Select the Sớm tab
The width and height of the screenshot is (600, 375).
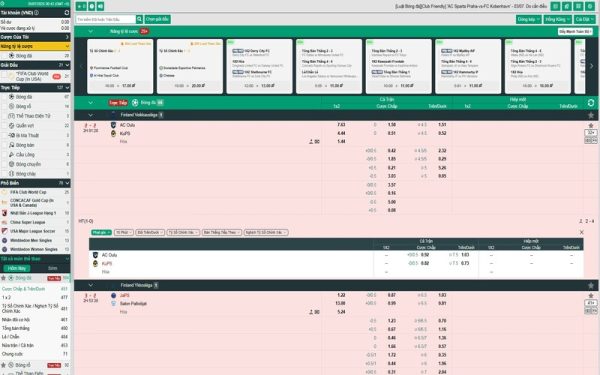coord(52,268)
